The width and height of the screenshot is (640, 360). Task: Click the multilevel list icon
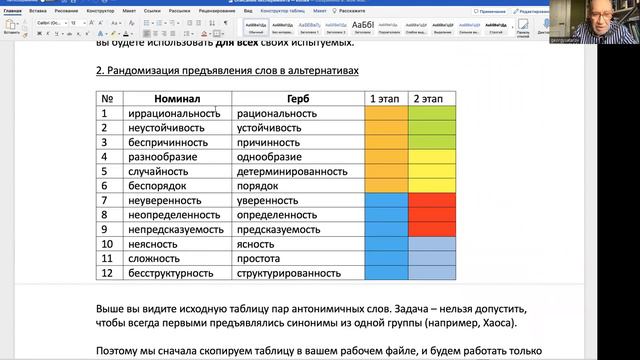pos(172,23)
